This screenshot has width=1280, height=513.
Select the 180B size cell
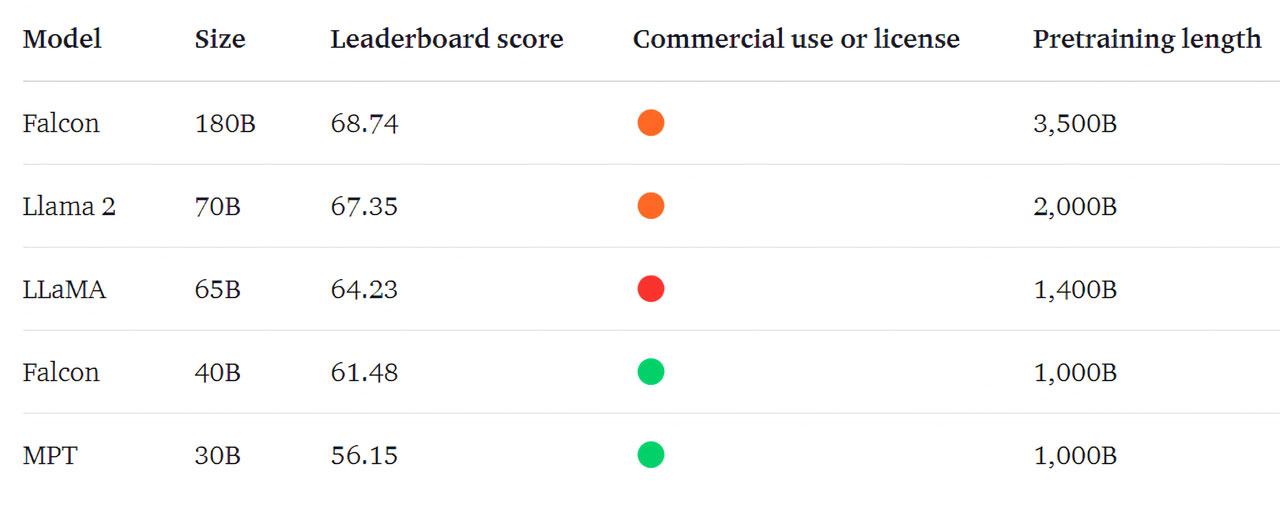[225, 124]
